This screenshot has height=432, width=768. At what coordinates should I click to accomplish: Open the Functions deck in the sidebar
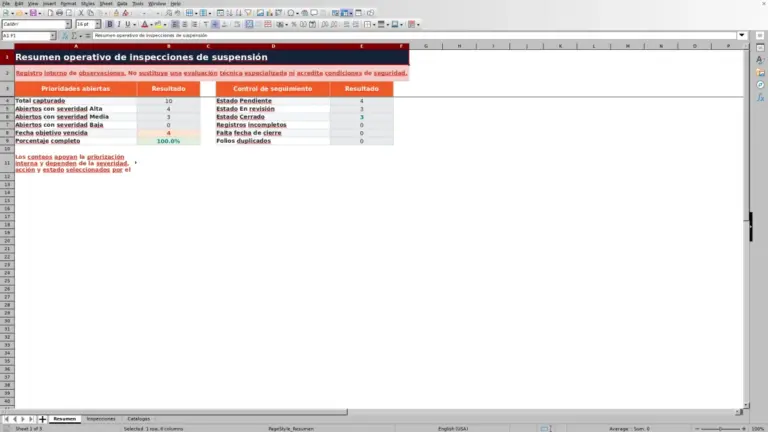tap(760, 97)
